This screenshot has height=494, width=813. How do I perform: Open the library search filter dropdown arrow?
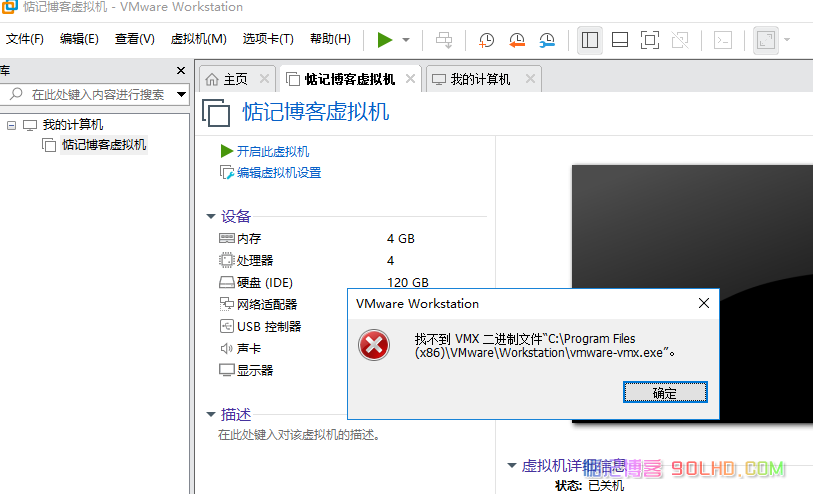[181, 94]
